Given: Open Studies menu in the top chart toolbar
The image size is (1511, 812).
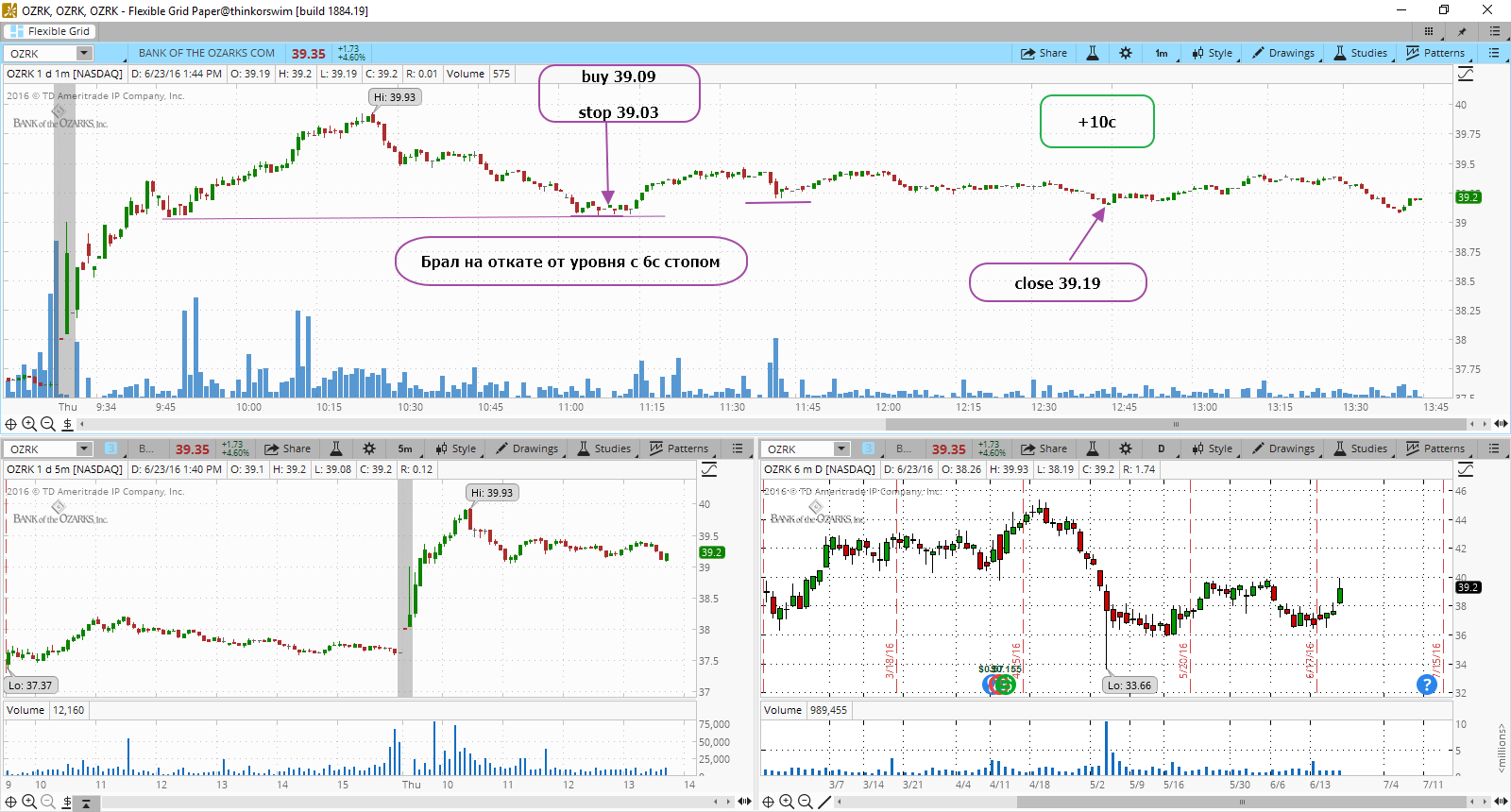Looking at the screenshot, I should [1361, 53].
